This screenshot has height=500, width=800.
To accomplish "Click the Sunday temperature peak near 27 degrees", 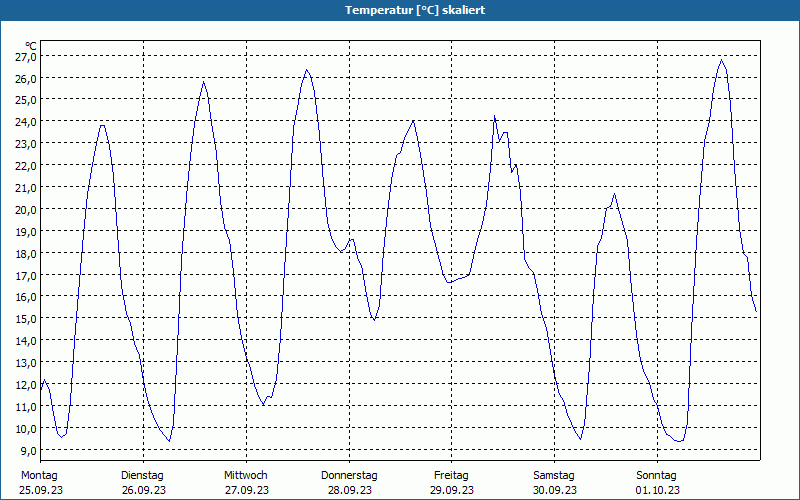I will (x=721, y=60).
